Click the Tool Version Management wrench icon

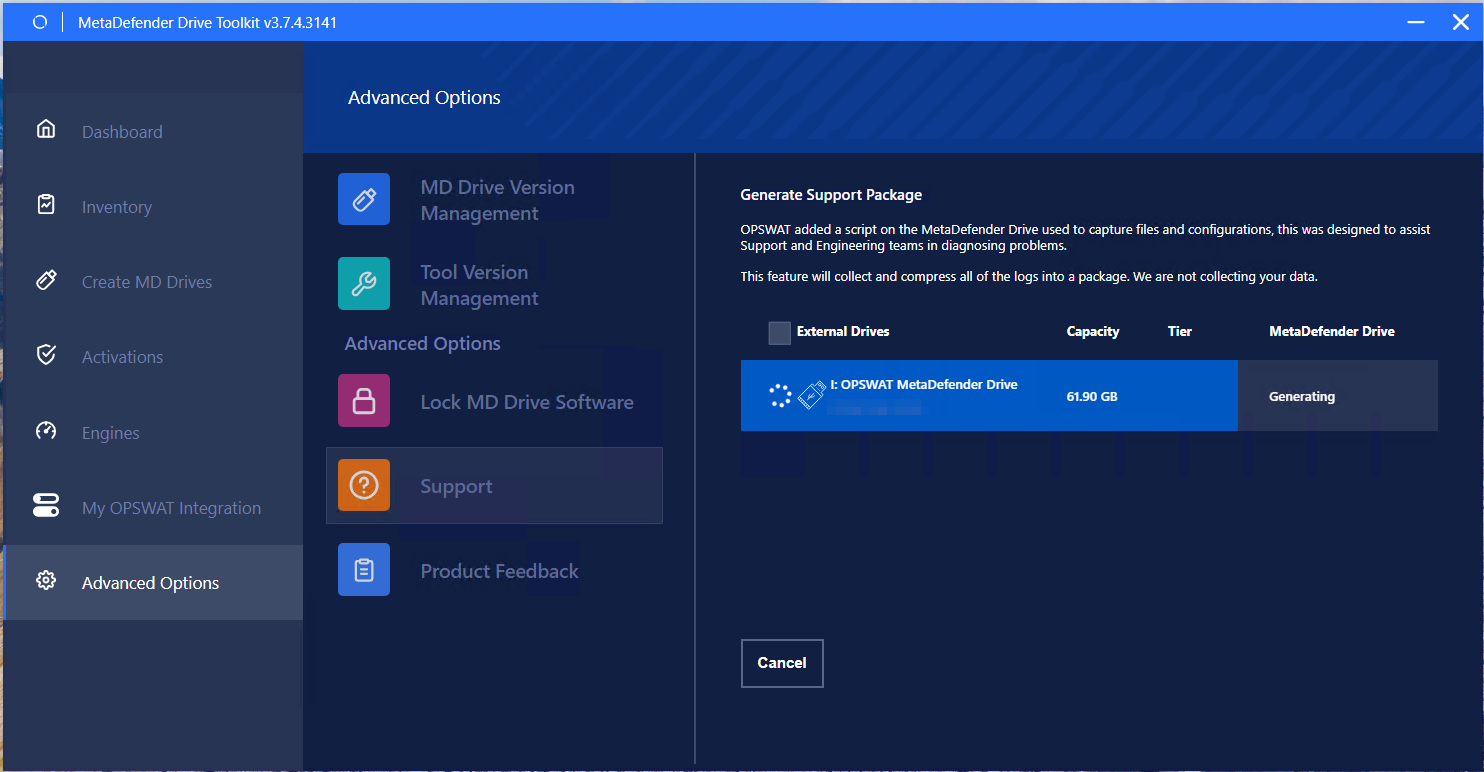click(x=364, y=284)
